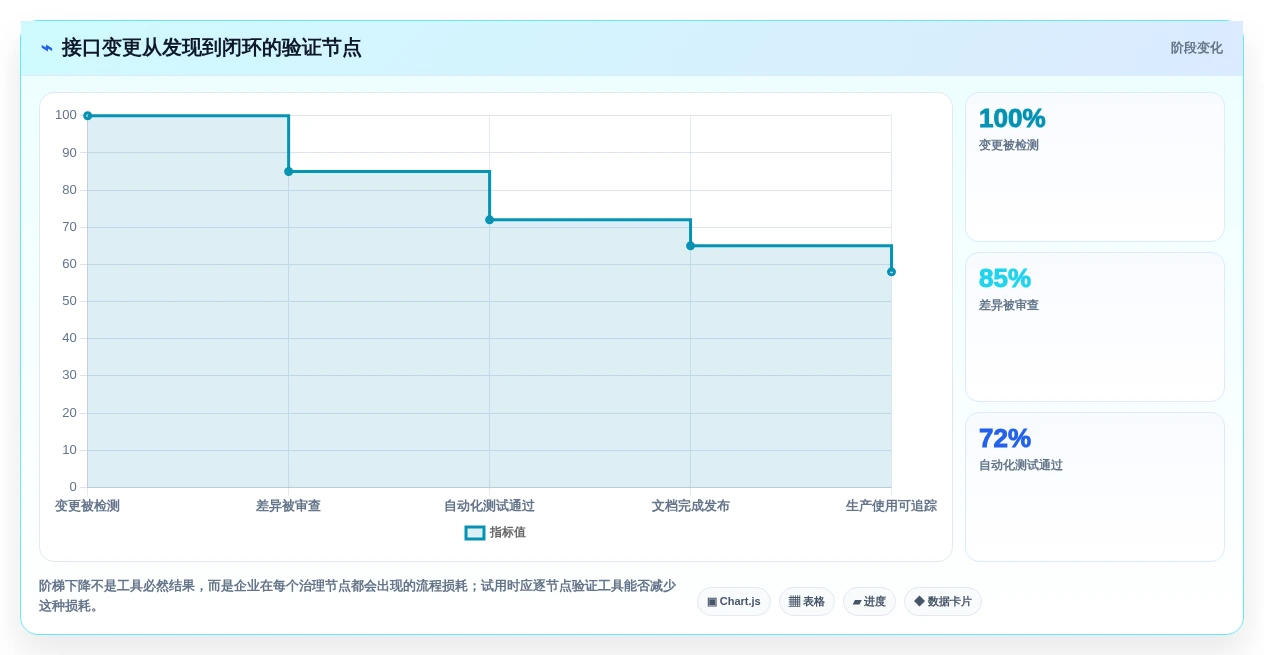The width and height of the screenshot is (1264, 655).
Task: Click the 85% 差异被审查 stat card
Action: pos(1095,327)
